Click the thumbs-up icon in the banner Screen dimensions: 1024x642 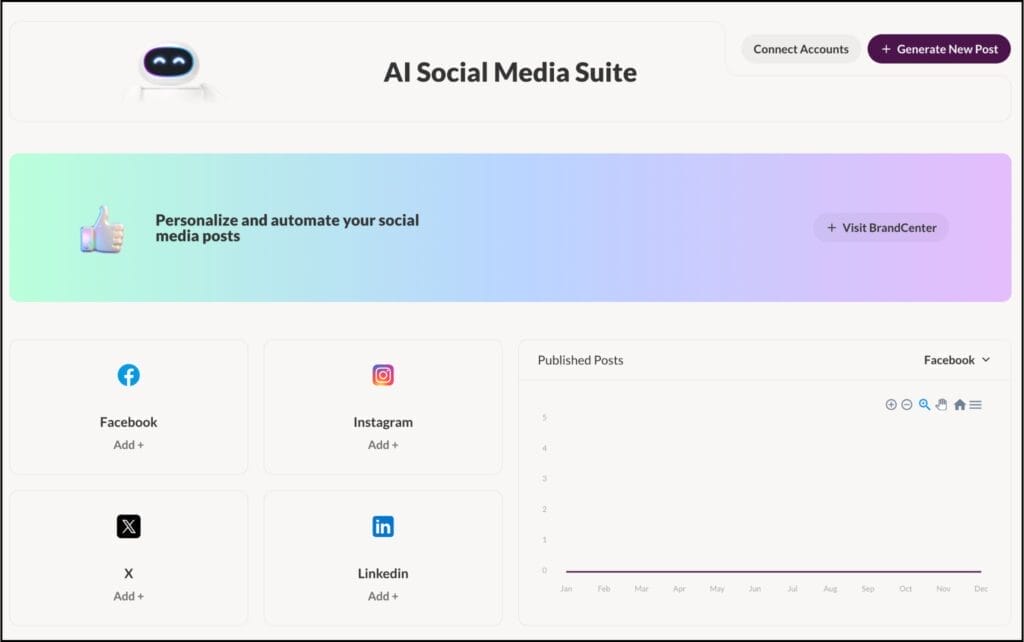(102, 229)
